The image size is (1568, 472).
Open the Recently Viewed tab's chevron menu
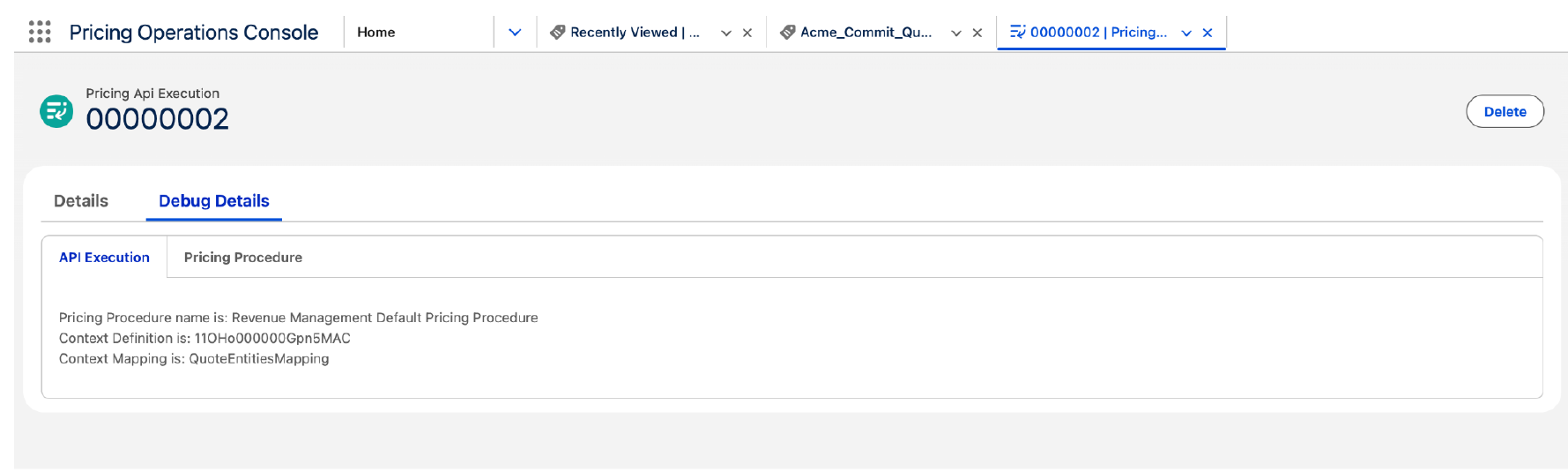coord(726,33)
